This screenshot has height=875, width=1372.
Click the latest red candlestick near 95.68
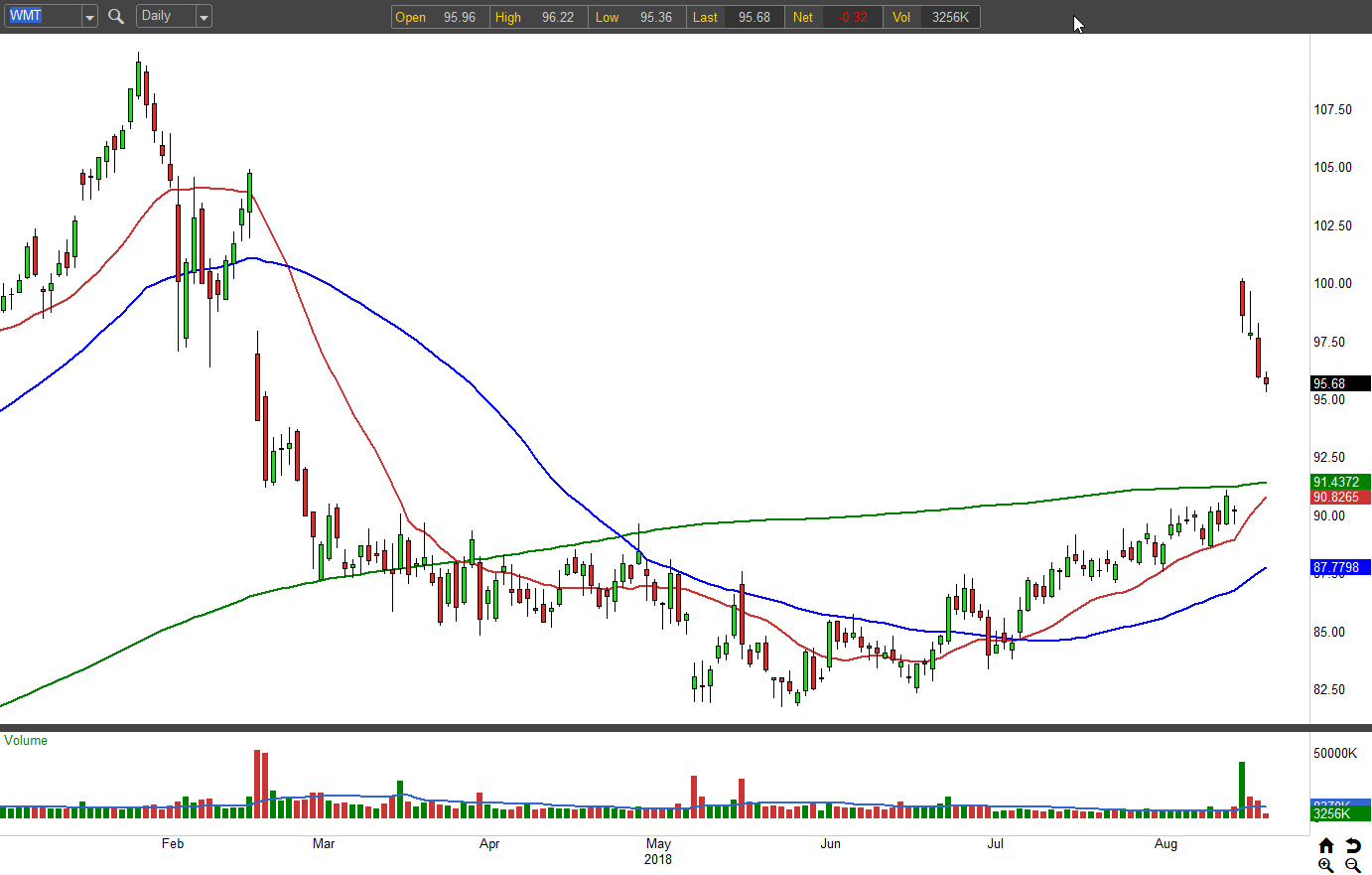1266,381
